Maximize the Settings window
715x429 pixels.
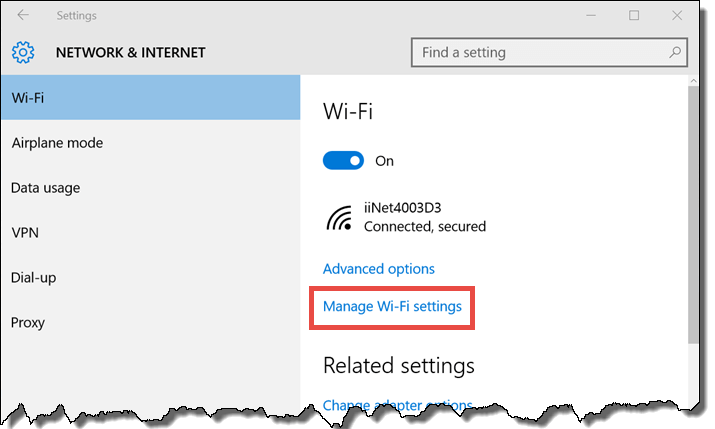pos(634,15)
